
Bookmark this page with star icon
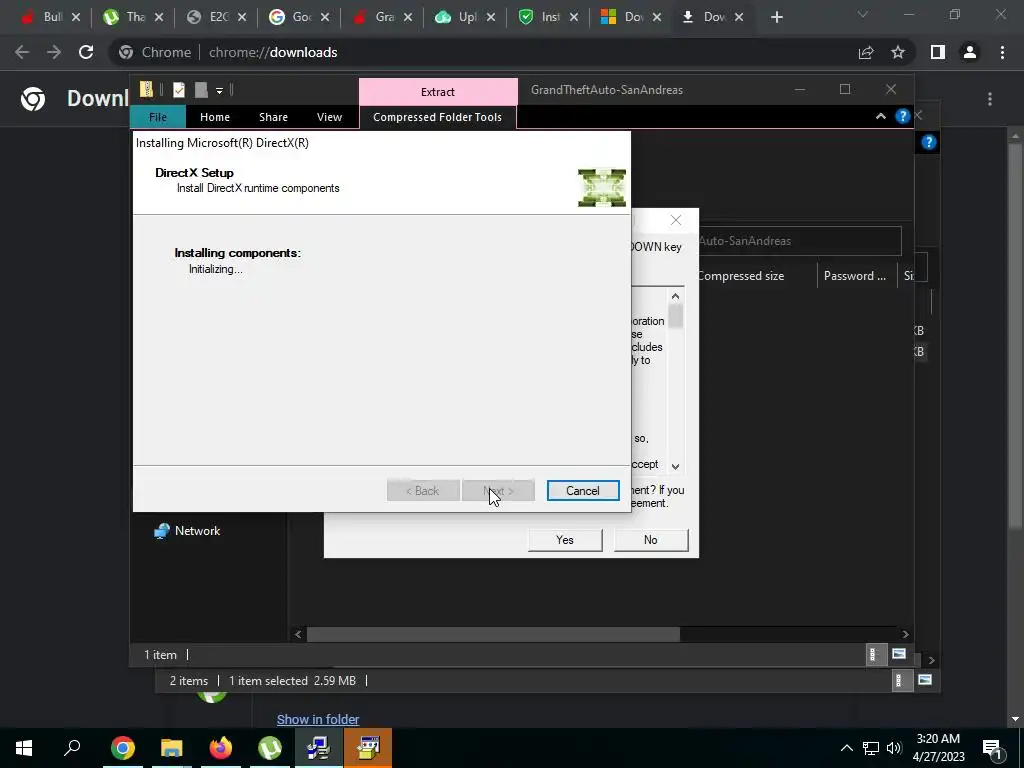(x=898, y=52)
